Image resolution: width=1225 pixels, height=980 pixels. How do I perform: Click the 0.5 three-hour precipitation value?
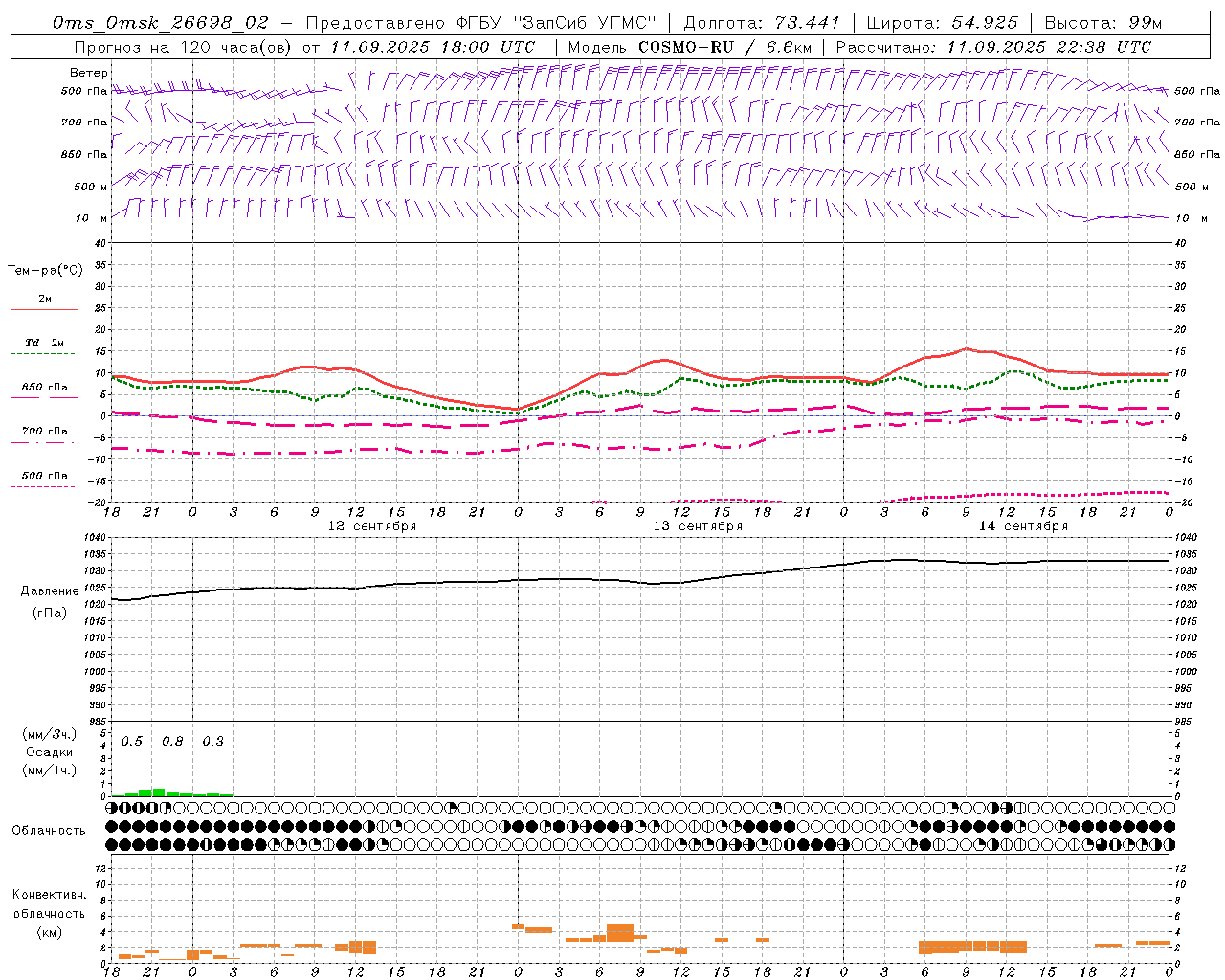132,742
